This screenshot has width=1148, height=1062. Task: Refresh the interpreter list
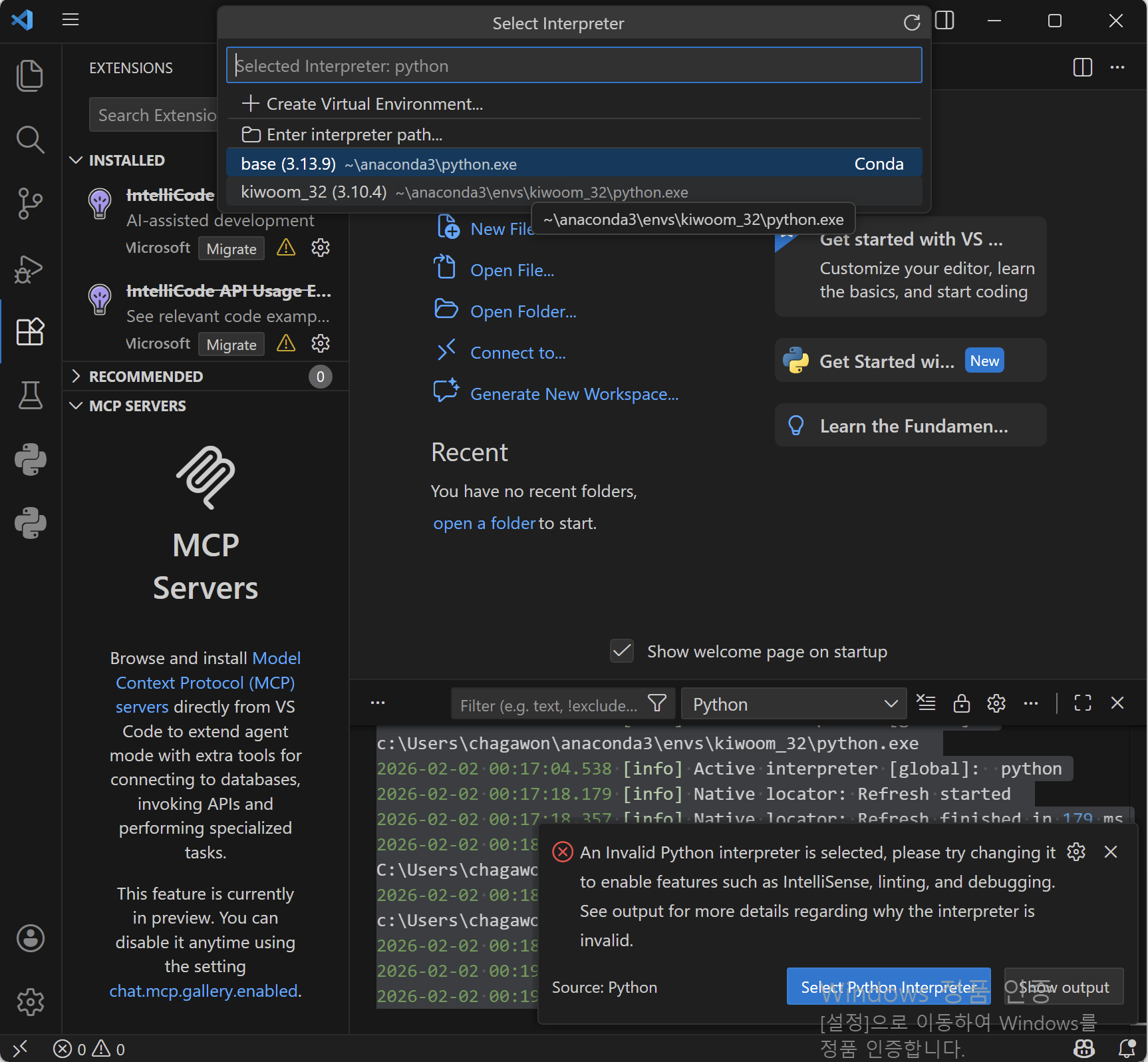click(912, 23)
